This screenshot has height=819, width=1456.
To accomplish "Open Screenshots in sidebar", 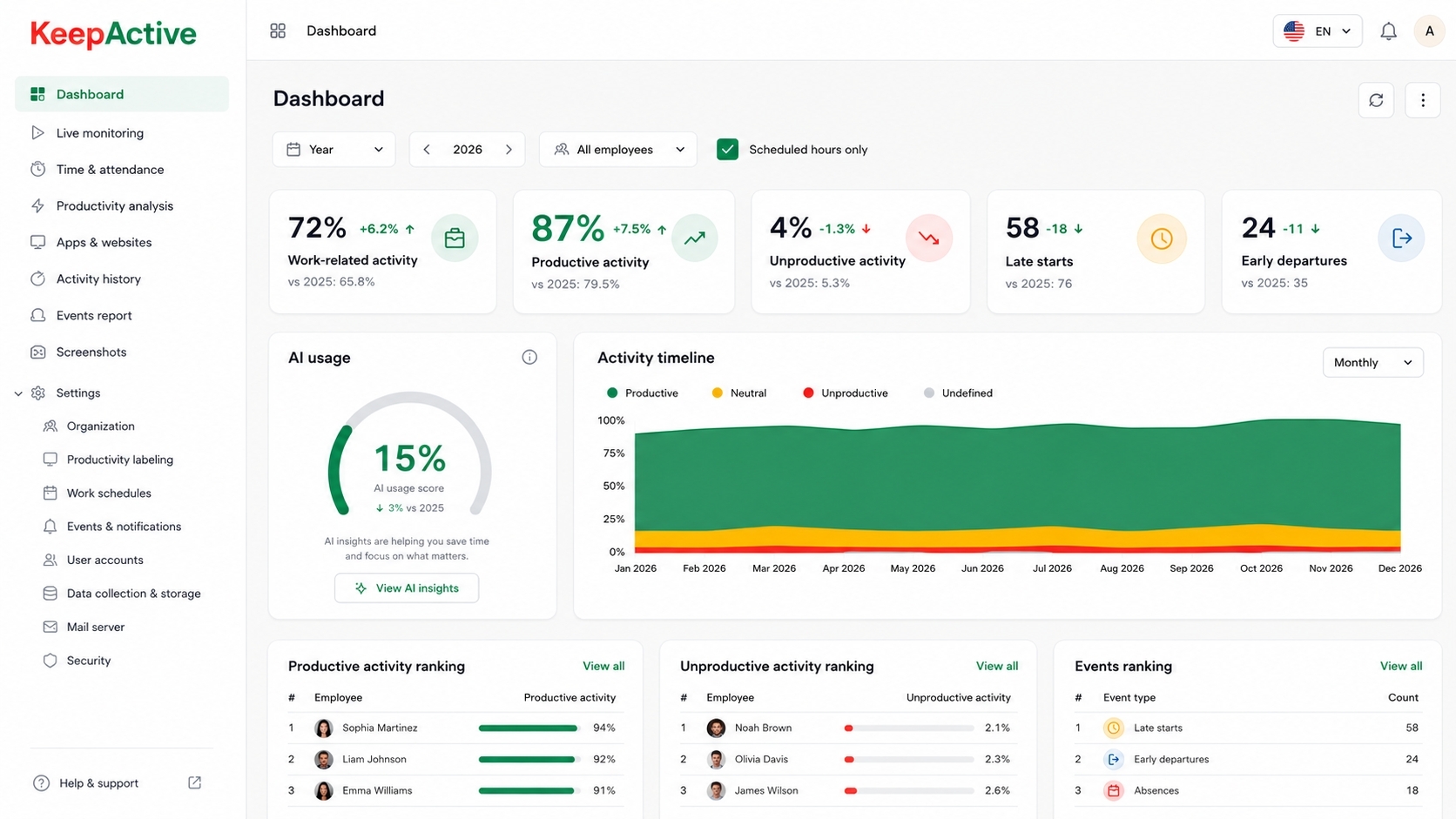I will point(122,352).
